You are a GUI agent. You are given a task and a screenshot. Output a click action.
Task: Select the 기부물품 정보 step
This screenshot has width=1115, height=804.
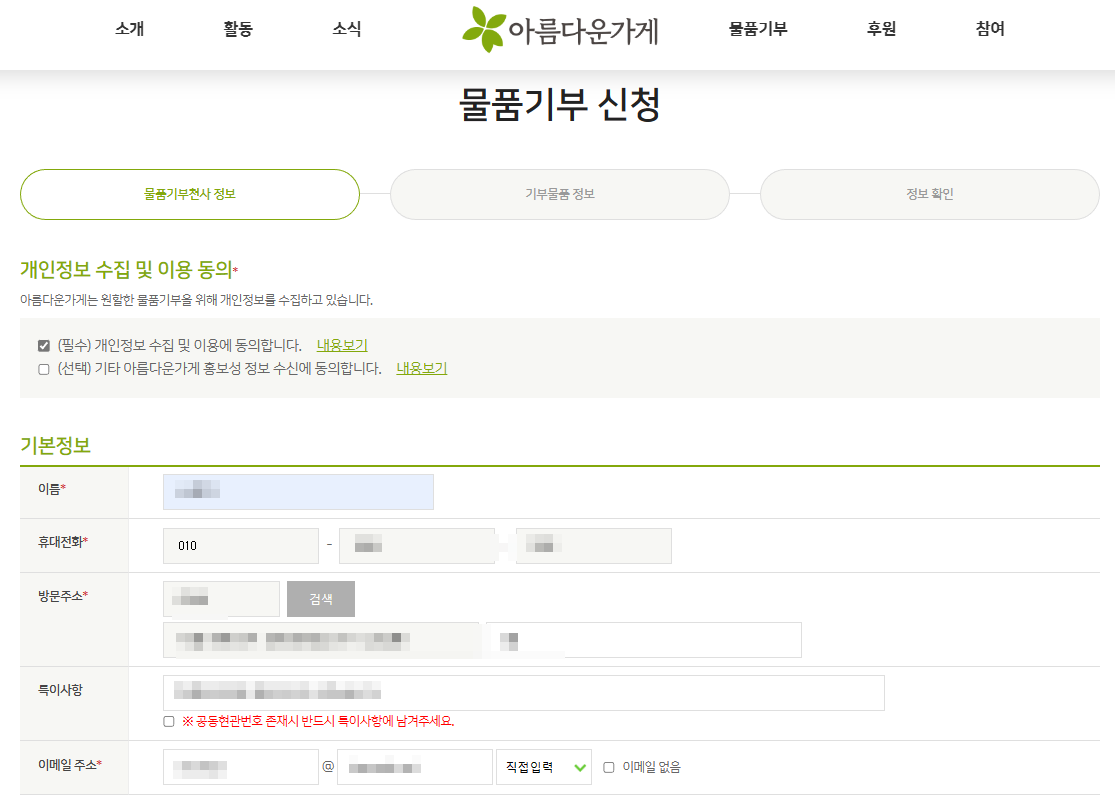[x=560, y=194]
